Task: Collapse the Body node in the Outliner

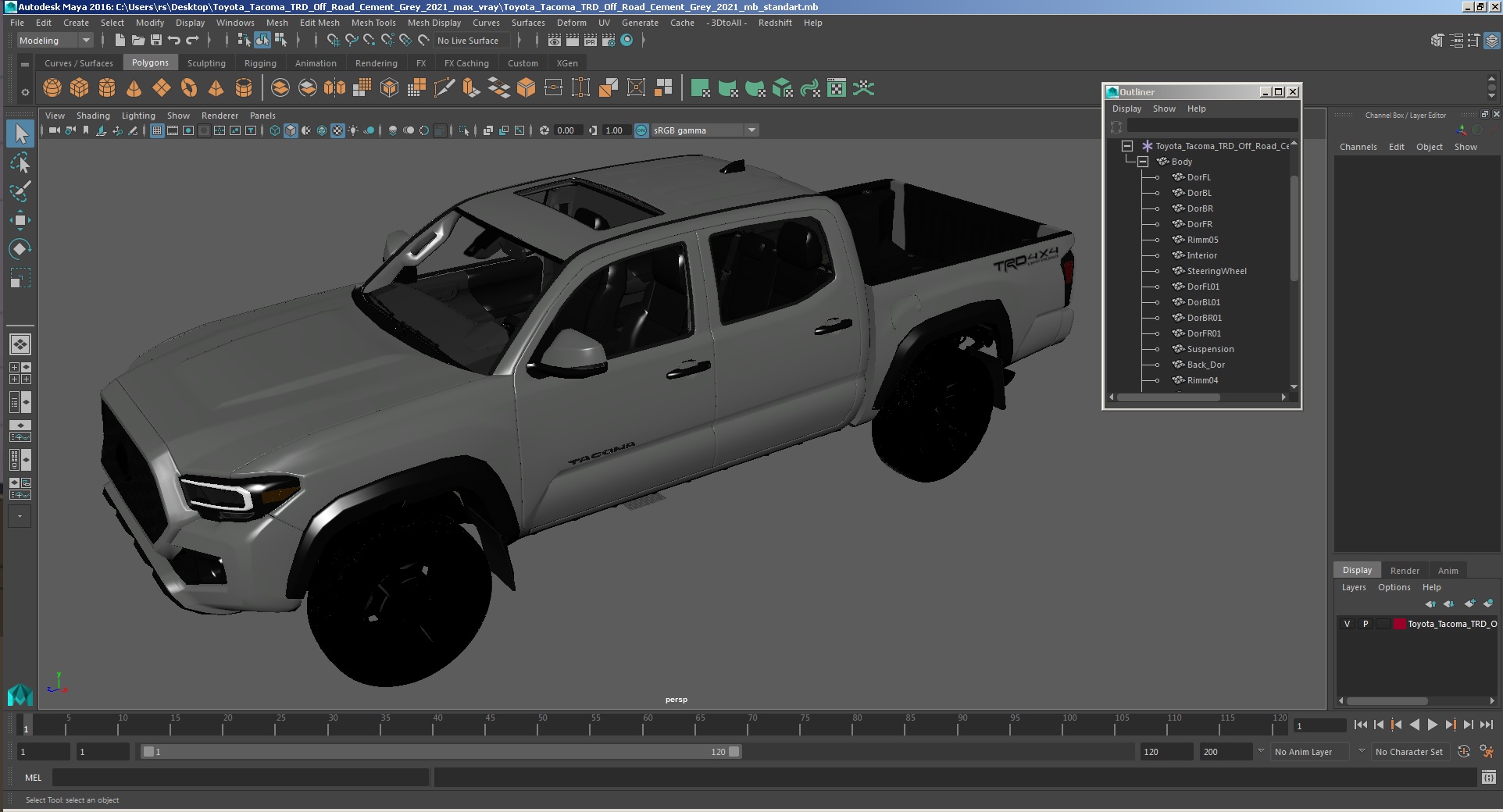Action: (1143, 162)
